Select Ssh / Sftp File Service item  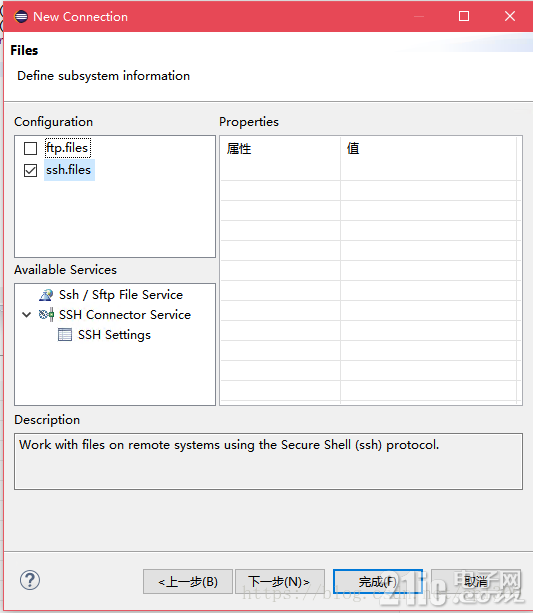pyautogui.click(x=121, y=295)
